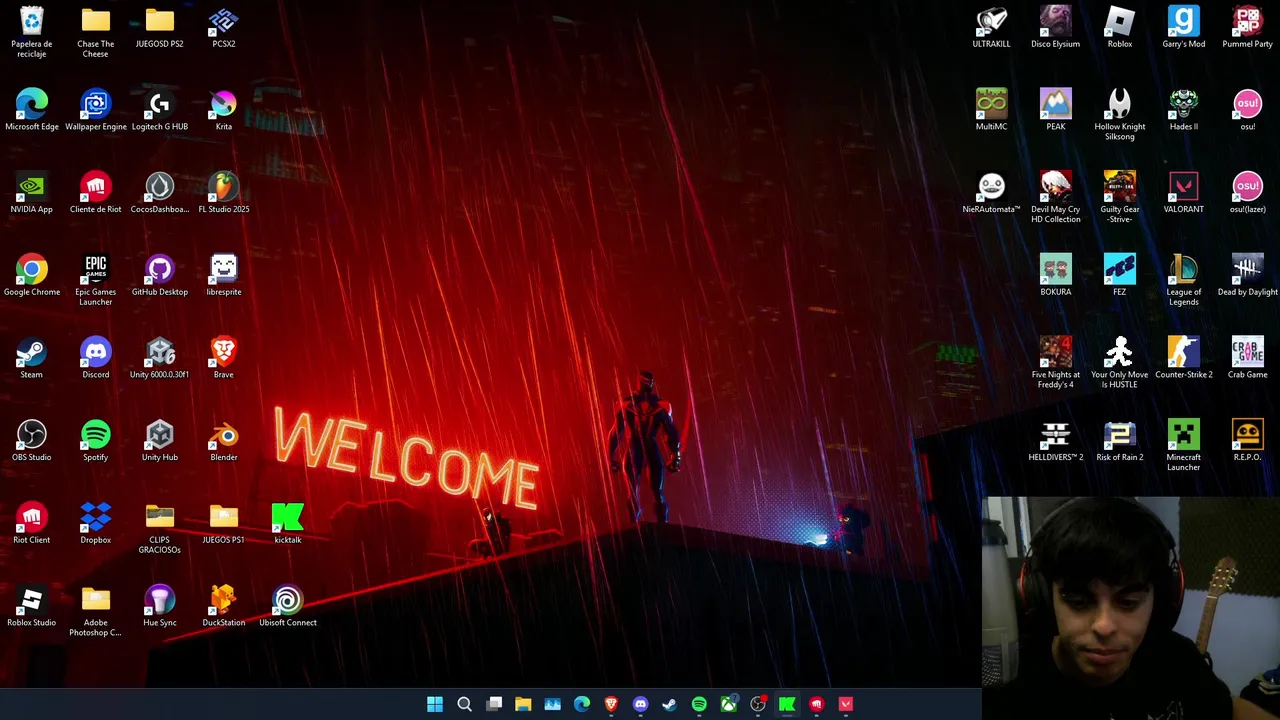Open DuckStation emulator shortcut

(224, 607)
